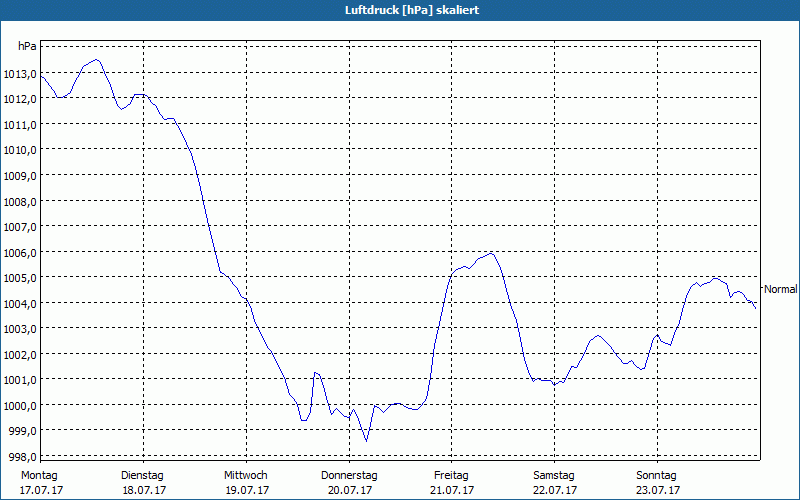This screenshot has height=500, width=800.
Task: Click the chart title 'Luftdruck [hPa] skaliert'
Action: (412, 10)
